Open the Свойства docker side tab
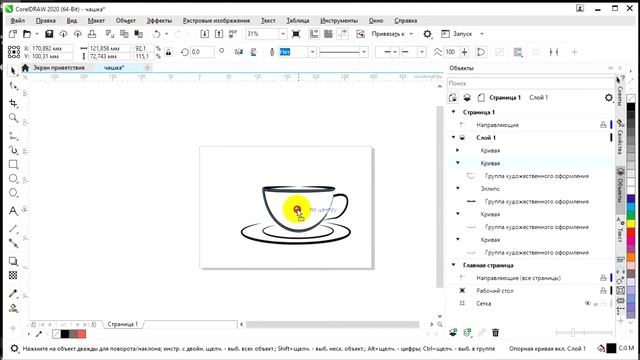 tap(620, 138)
